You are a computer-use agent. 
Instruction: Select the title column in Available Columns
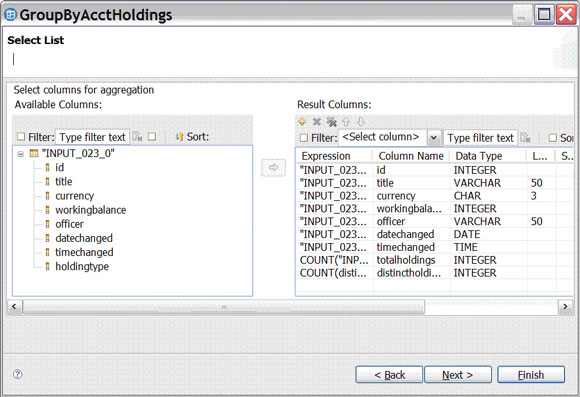coord(64,182)
